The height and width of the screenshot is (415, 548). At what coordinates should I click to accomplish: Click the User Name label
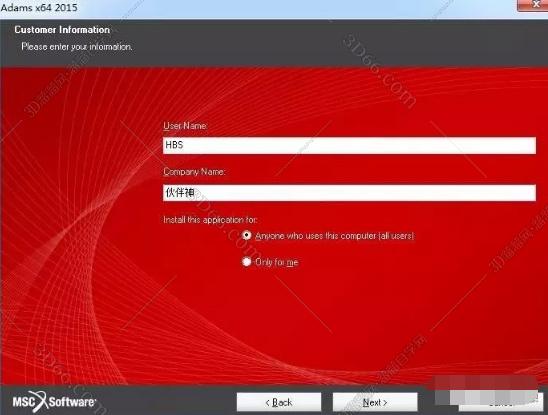pyautogui.click(x=185, y=126)
